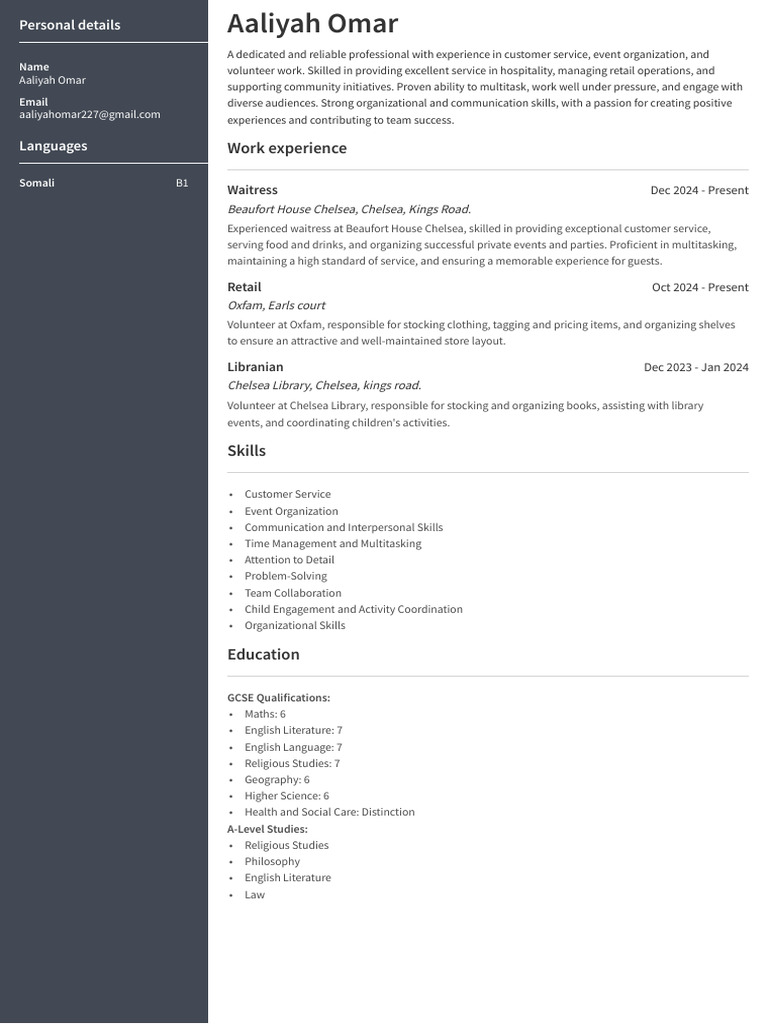Click the Beaufort House Chelsea employer line
Screen dimensions: 768x1024
tap(349, 209)
